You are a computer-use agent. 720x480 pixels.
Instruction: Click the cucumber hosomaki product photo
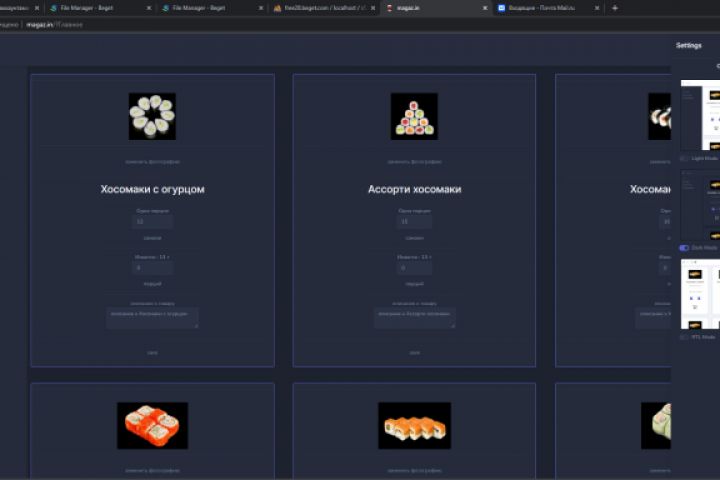(152, 116)
